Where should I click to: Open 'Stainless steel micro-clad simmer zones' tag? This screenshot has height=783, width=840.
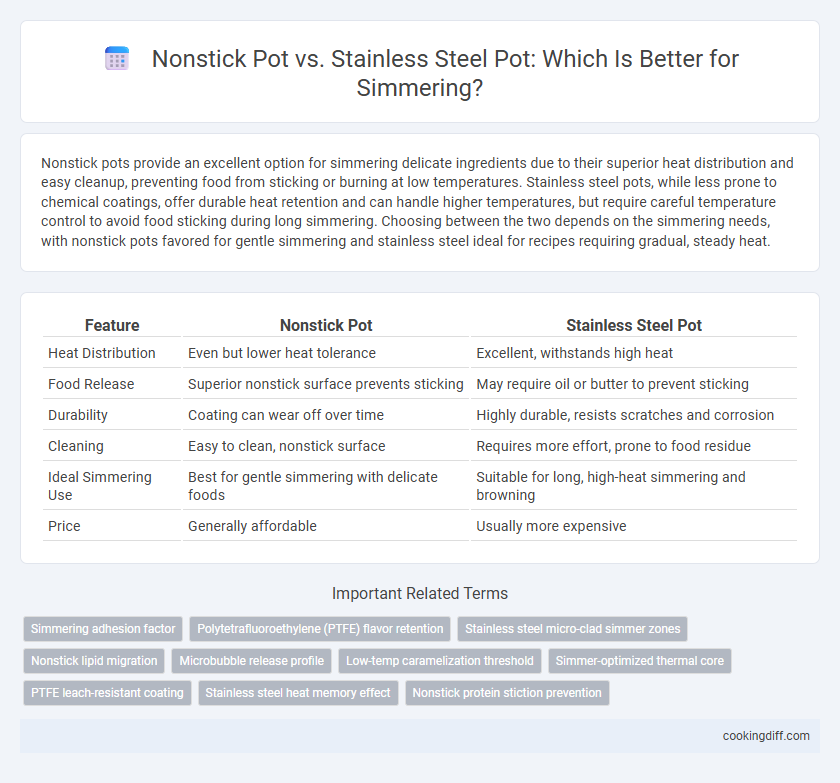pos(573,629)
